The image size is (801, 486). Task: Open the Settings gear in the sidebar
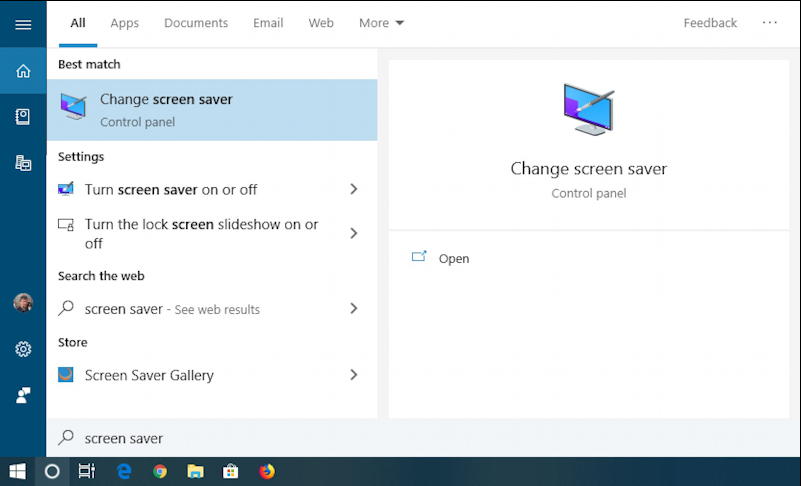[x=23, y=349]
